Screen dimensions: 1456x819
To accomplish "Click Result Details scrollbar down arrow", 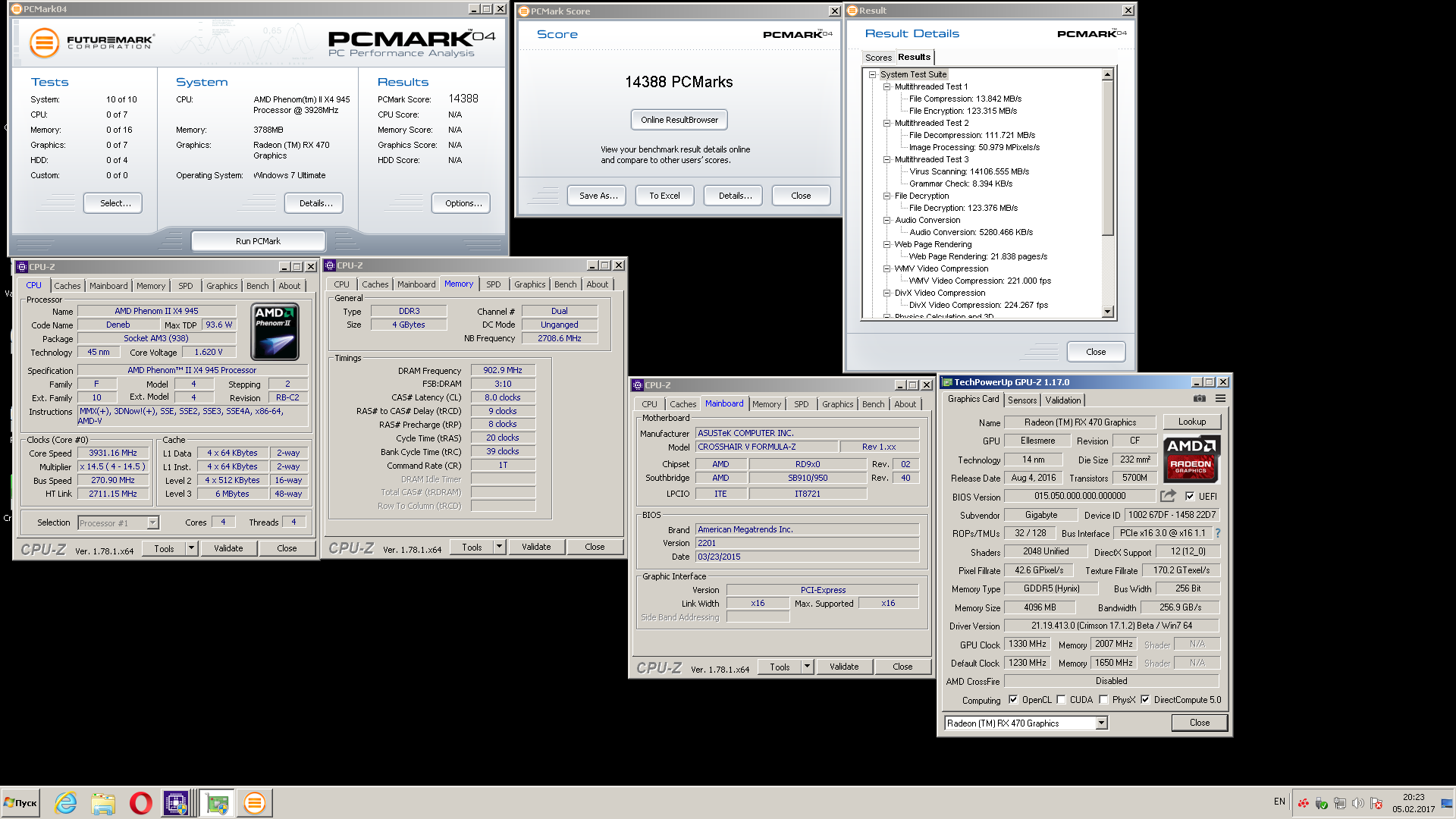I will [1108, 312].
